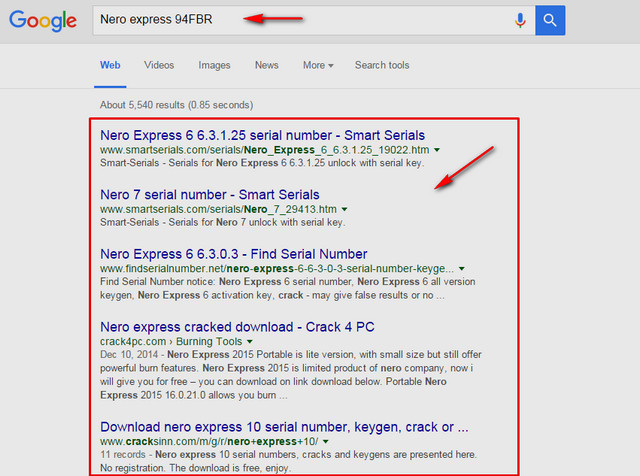640x476 pixels.
Task: Focus the search box containing Nero express 94FBR
Action: [x=313, y=20]
